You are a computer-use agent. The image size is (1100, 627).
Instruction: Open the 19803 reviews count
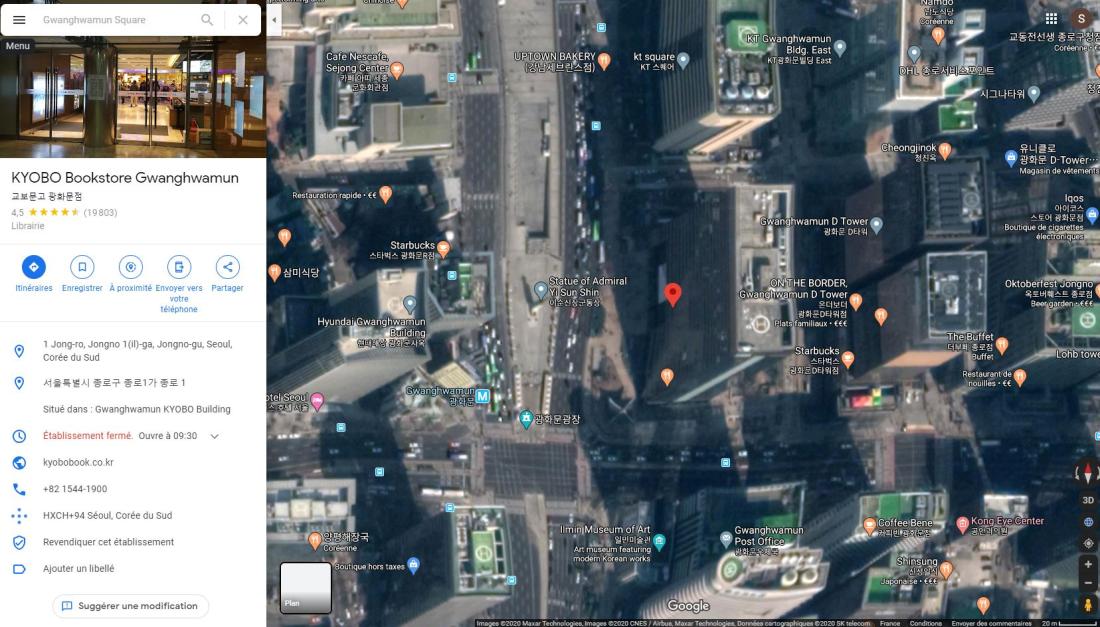click(100, 213)
